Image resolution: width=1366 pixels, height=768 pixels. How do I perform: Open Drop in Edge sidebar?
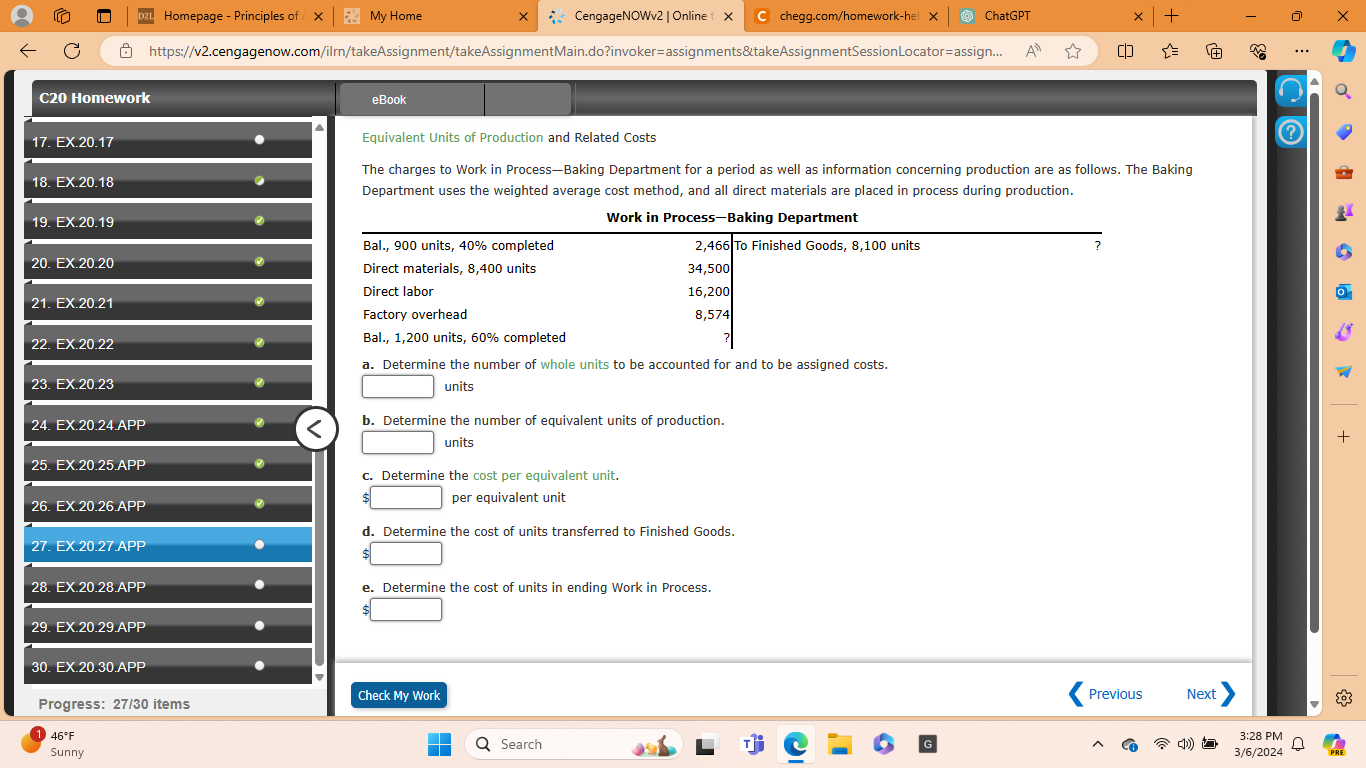tap(1343, 371)
